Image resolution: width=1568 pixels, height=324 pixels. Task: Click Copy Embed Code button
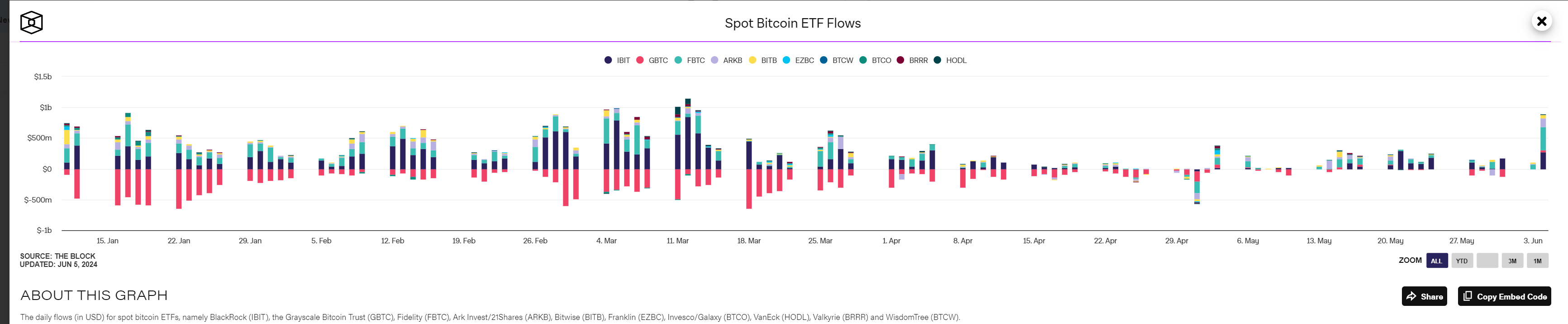(1503, 297)
